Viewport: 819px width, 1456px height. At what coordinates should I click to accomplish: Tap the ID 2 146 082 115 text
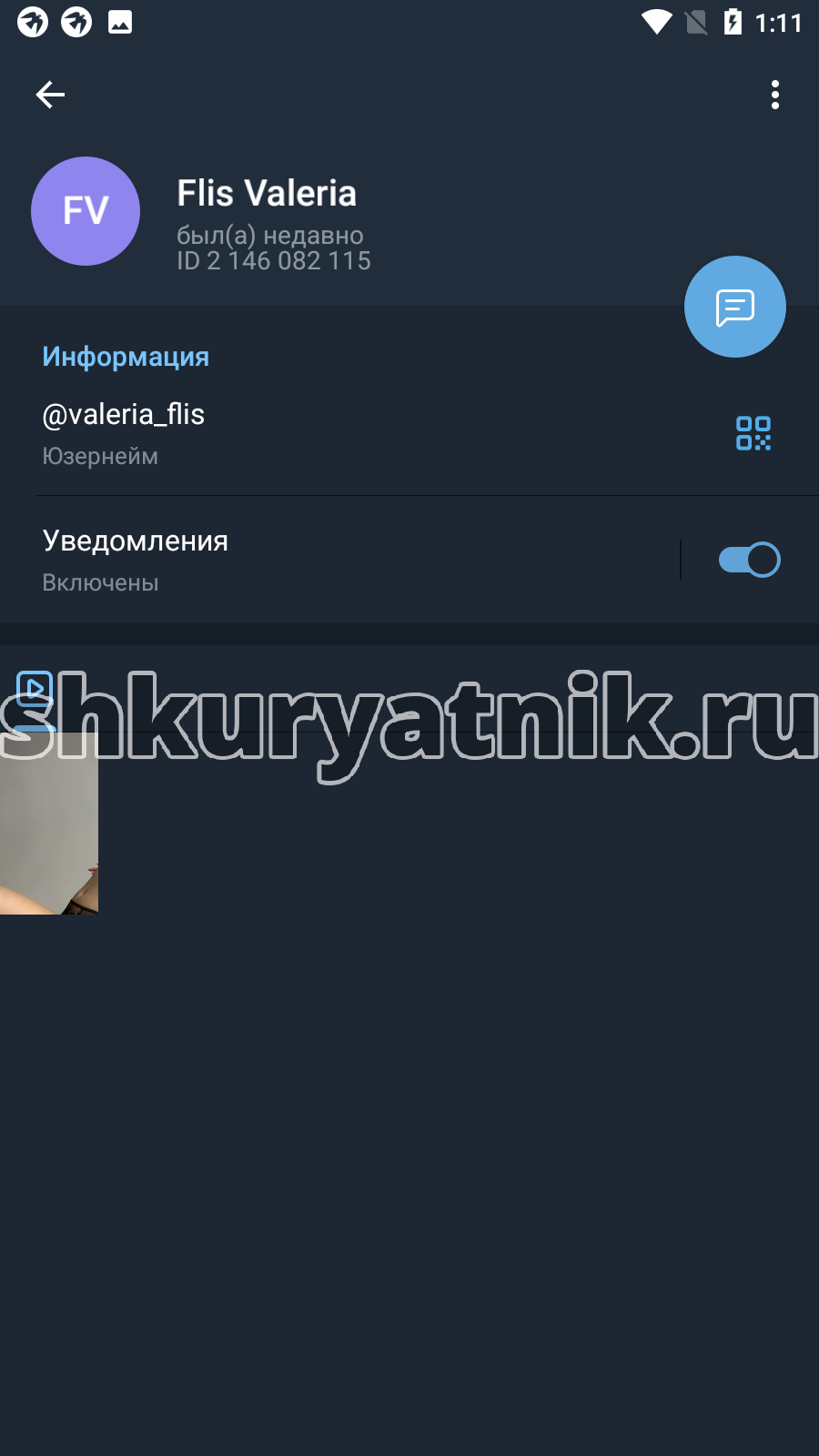click(x=274, y=261)
